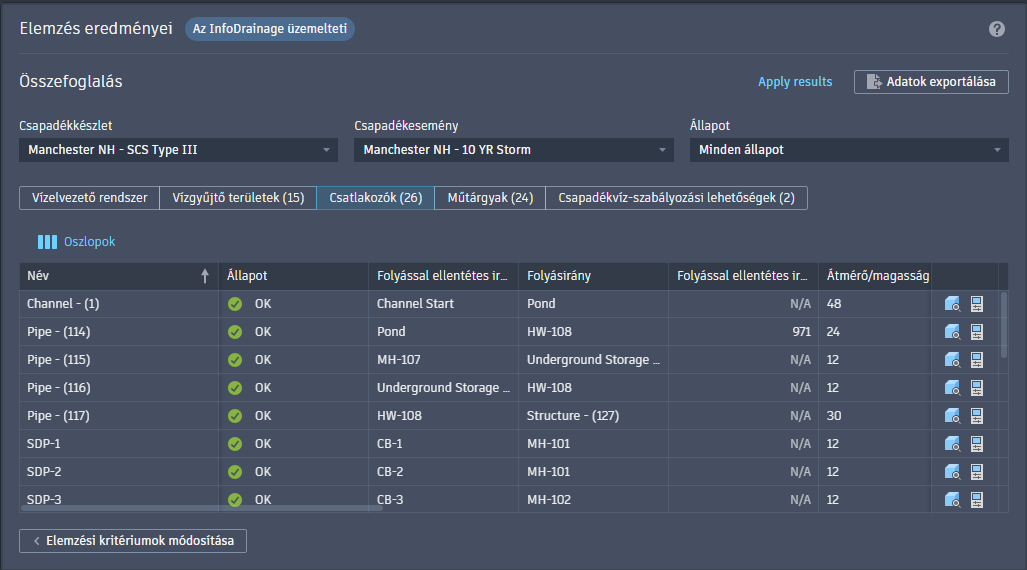Zoom to Channel - (1) in model
The height and width of the screenshot is (570, 1027).
[x=952, y=304]
